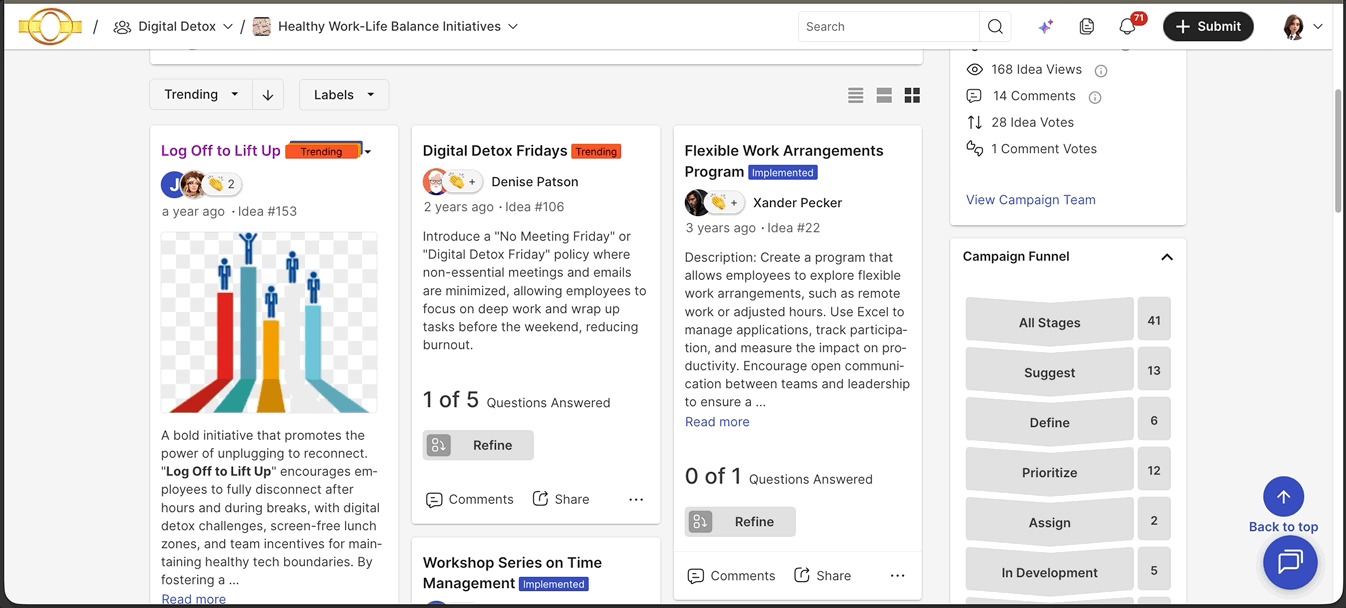
Task: Click Refine on Flexible Work Arrangements Program
Action: [x=740, y=522]
